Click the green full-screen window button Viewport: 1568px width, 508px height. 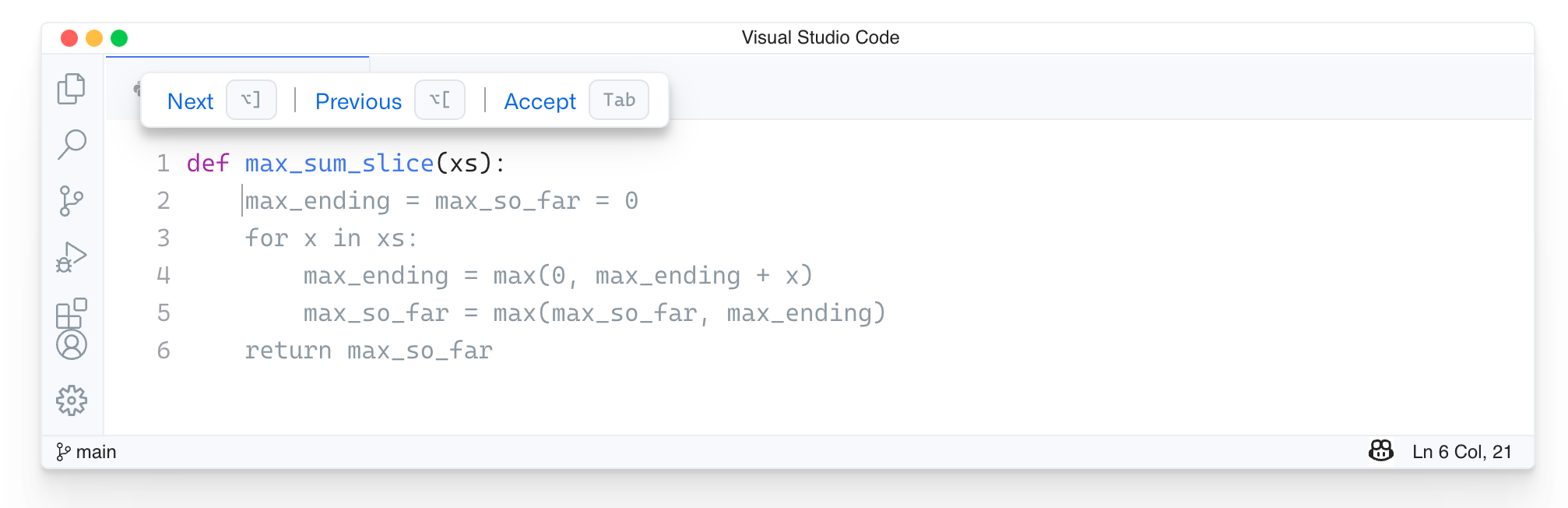(x=119, y=38)
